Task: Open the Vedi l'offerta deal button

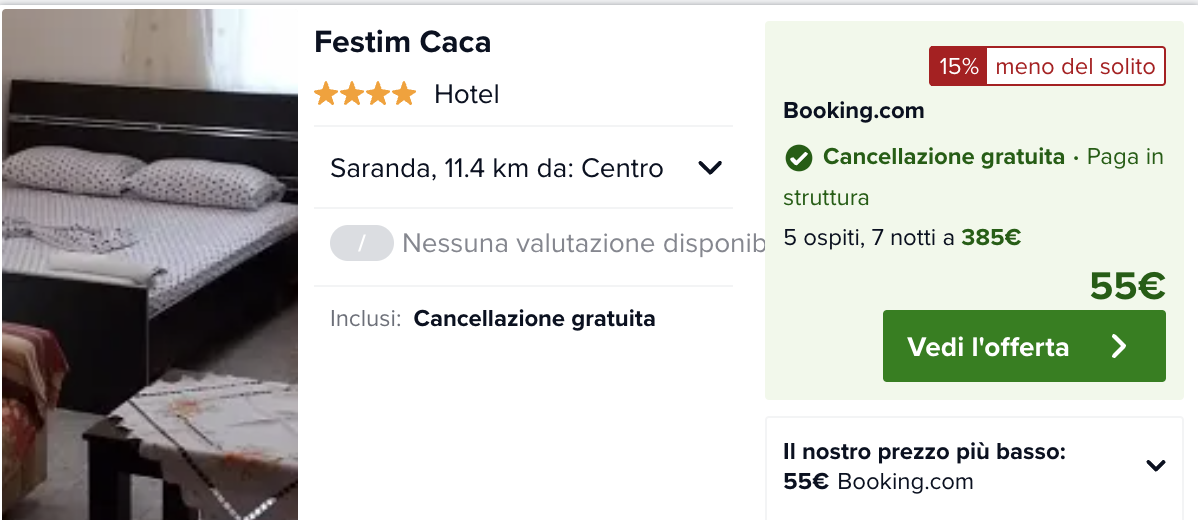Action: tap(1024, 346)
